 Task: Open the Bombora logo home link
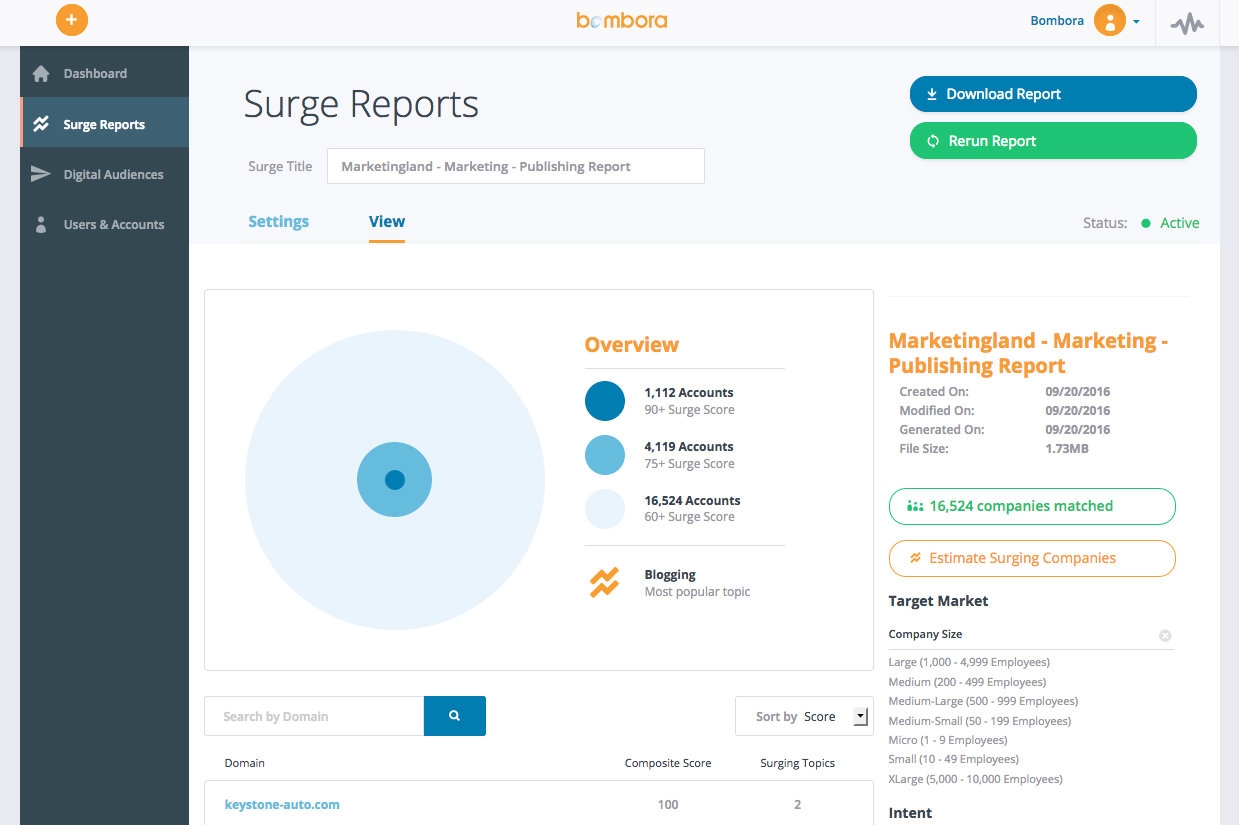(621, 20)
